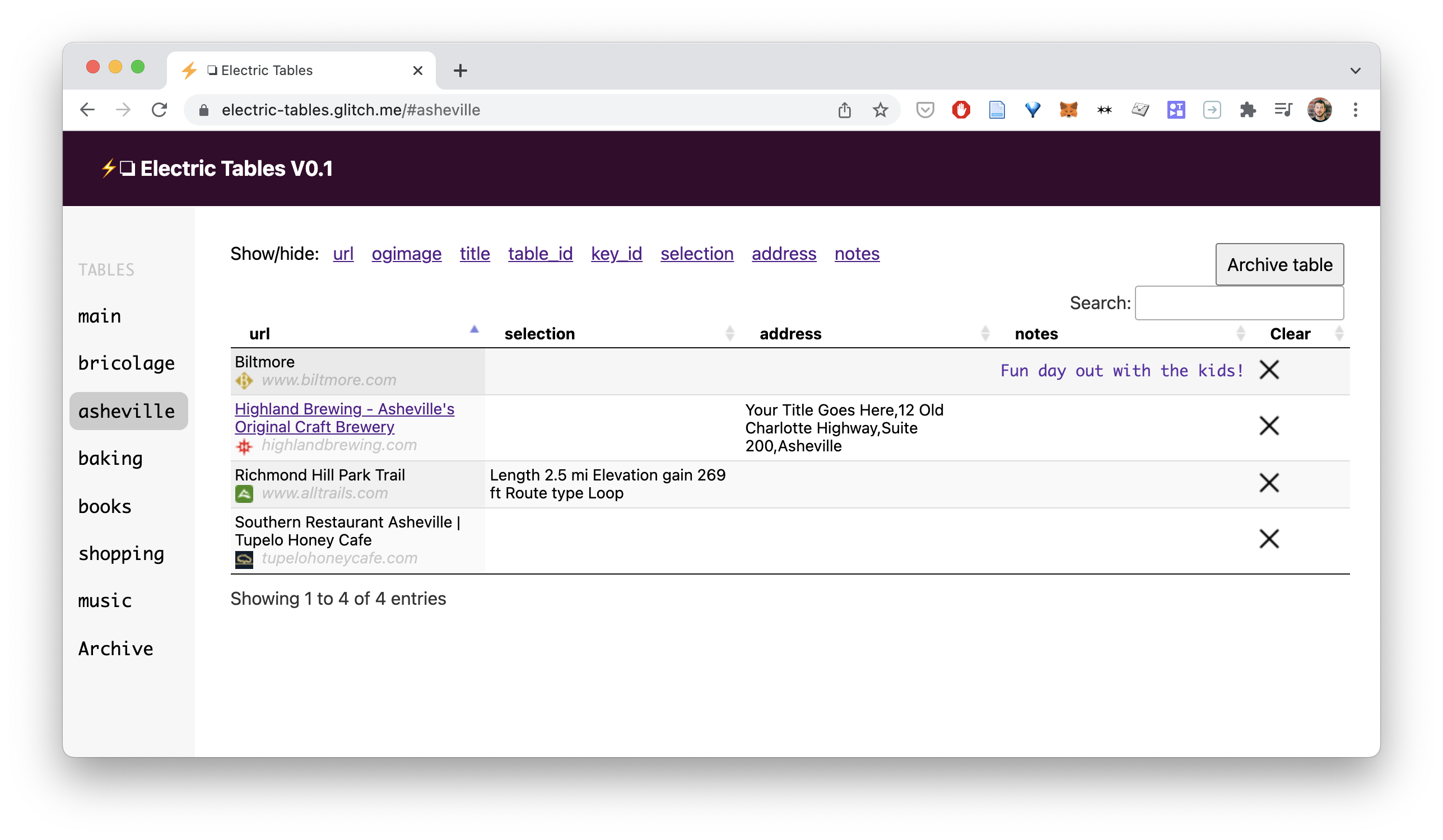Open the purple grid extension icon
This screenshot has width=1443, height=840.
click(x=1176, y=110)
